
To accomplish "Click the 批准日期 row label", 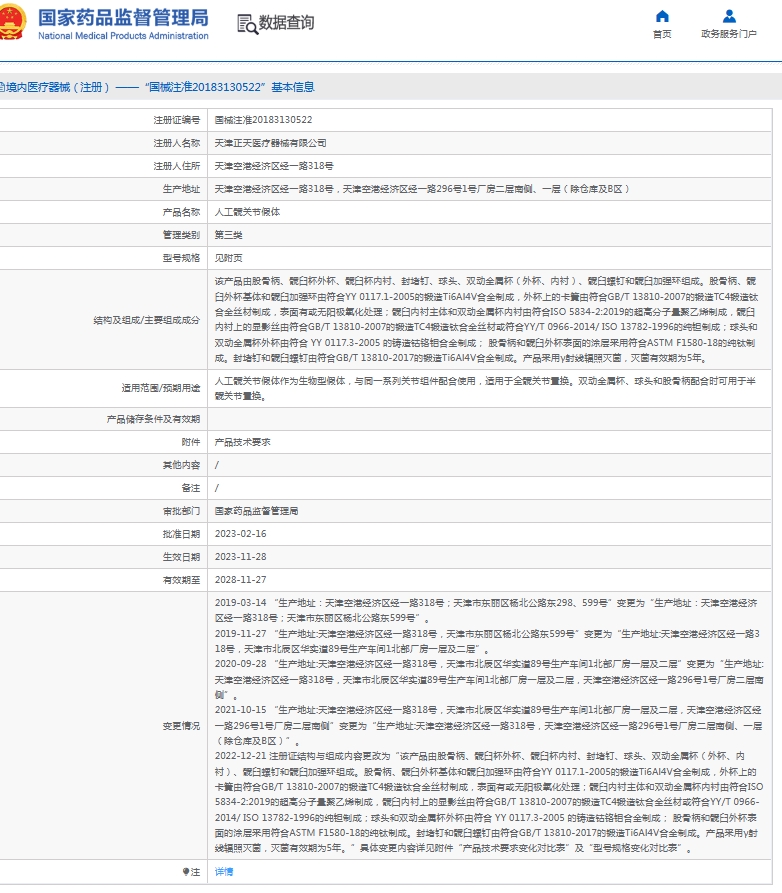I will 181,534.
